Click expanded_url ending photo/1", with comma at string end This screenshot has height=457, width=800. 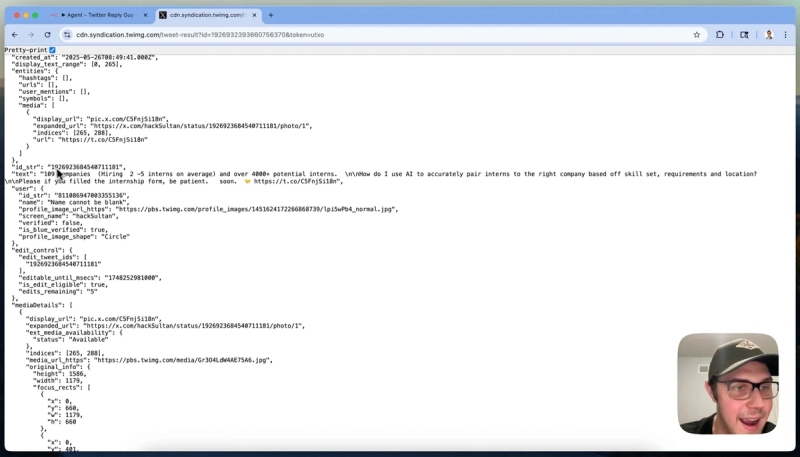coord(172,126)
